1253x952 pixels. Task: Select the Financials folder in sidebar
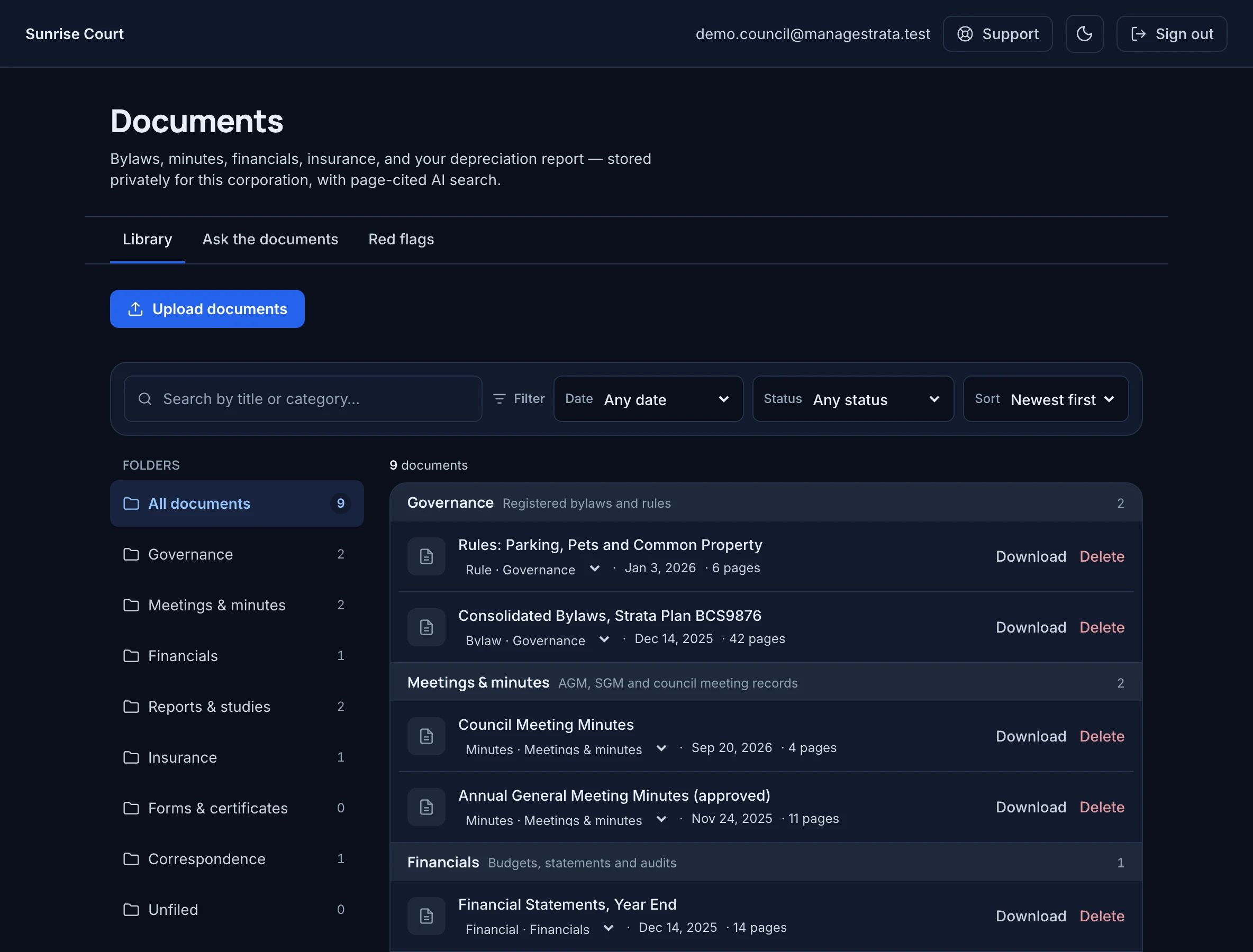[237, 656]
